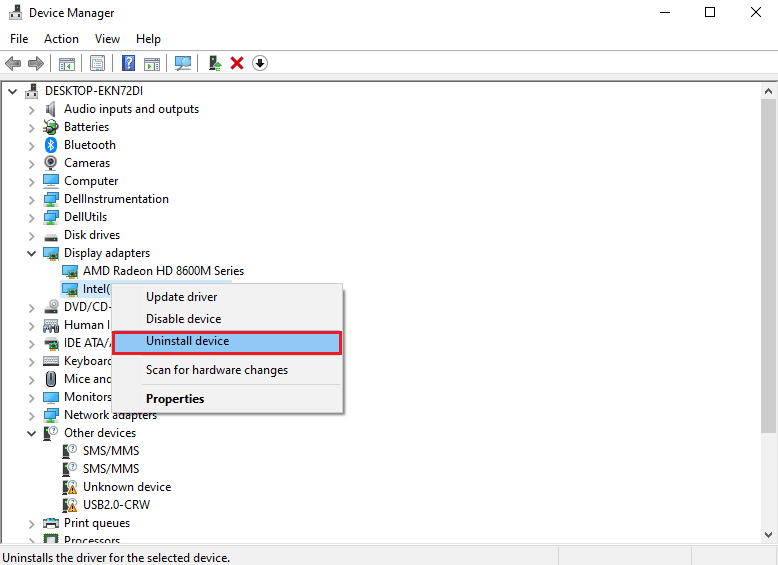Click the AMD Radeon adapter icon
Screen dimensions: 778x565
(70, 271)
